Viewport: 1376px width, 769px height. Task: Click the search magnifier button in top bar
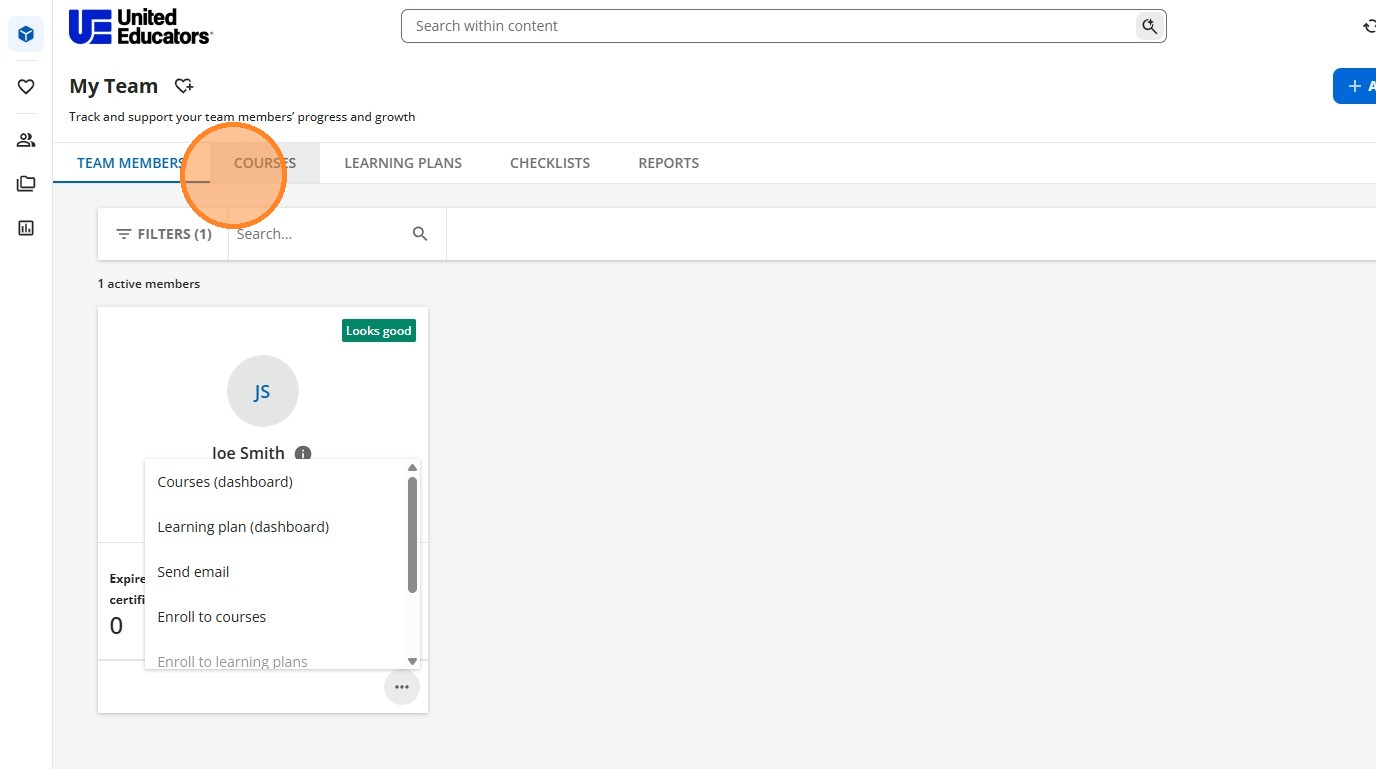pyautogui.click(x=1150, y=26)
